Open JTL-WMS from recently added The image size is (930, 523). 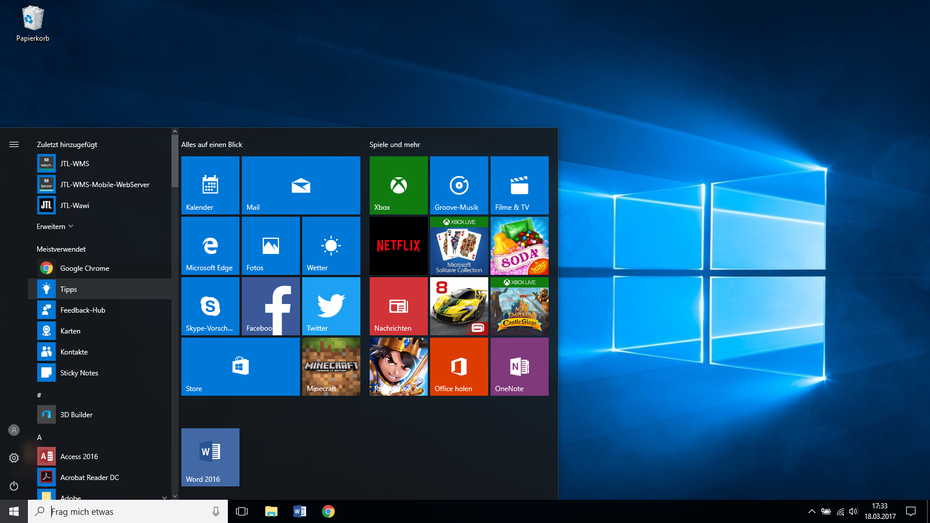100,164
